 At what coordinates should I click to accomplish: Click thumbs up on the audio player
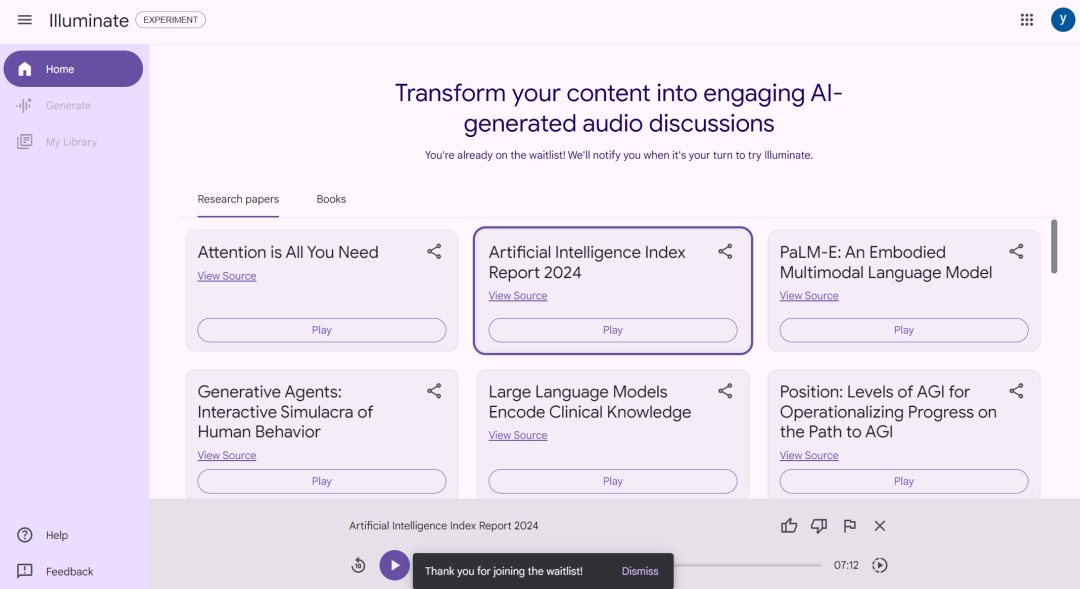pos(789,526)
